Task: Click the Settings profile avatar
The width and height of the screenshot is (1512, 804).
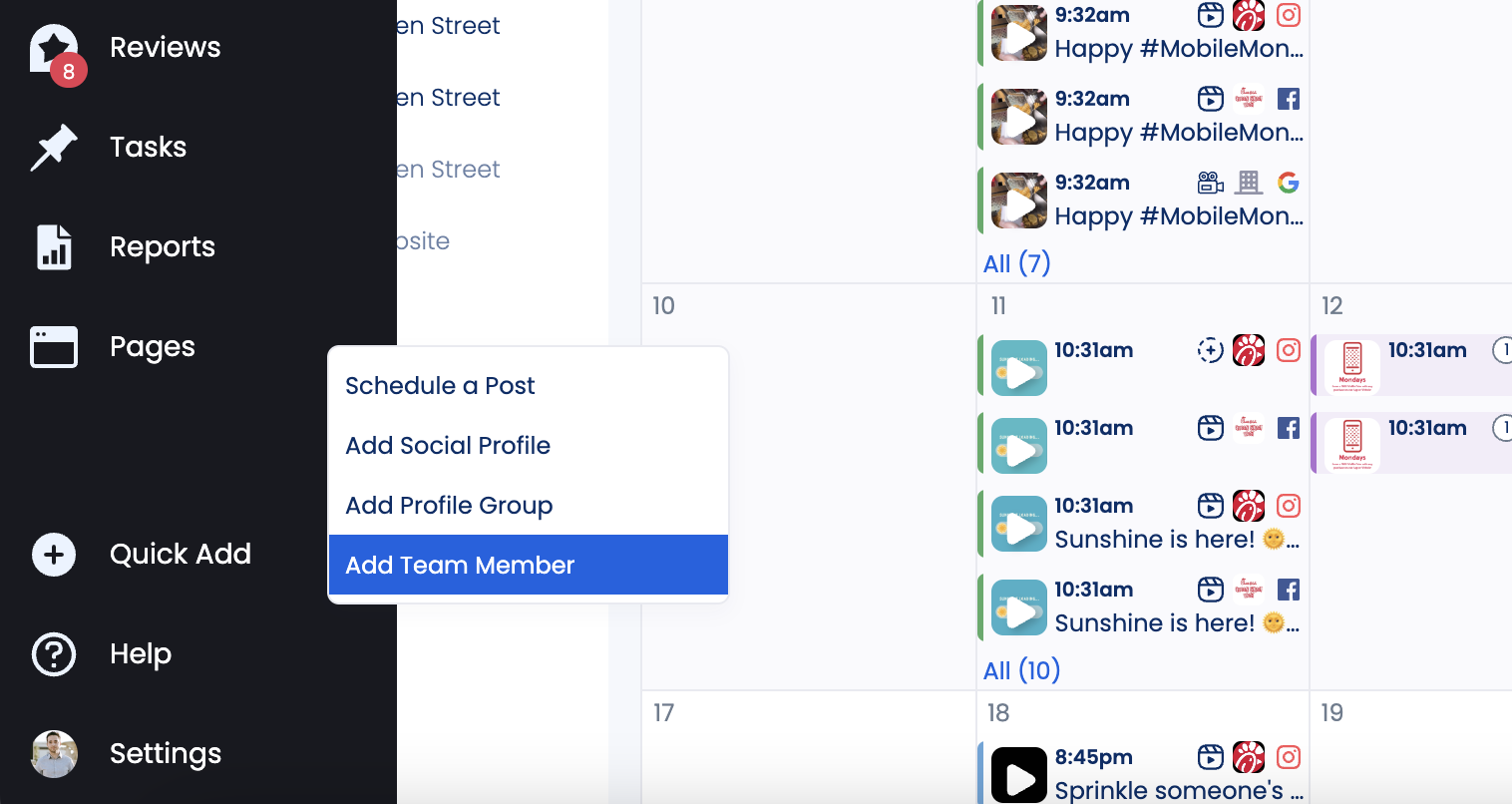Action: click(54, 754)
